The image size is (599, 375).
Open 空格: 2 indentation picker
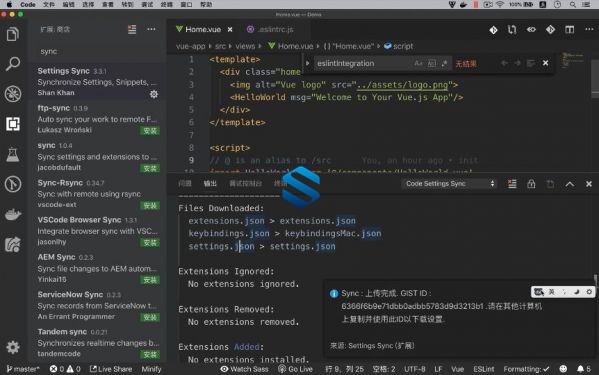[384, 369]
